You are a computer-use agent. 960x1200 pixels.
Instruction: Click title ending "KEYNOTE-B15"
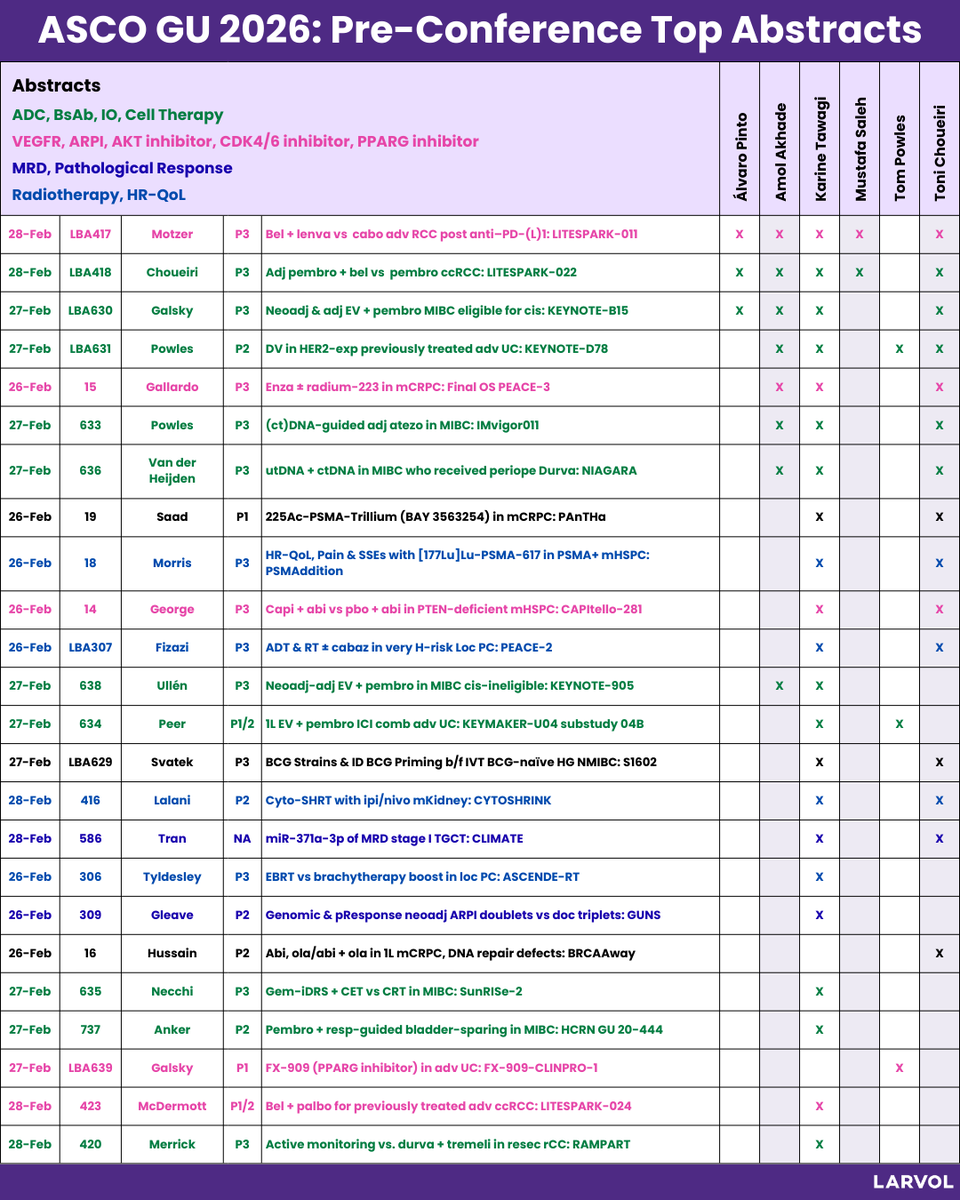pos(447,310)
